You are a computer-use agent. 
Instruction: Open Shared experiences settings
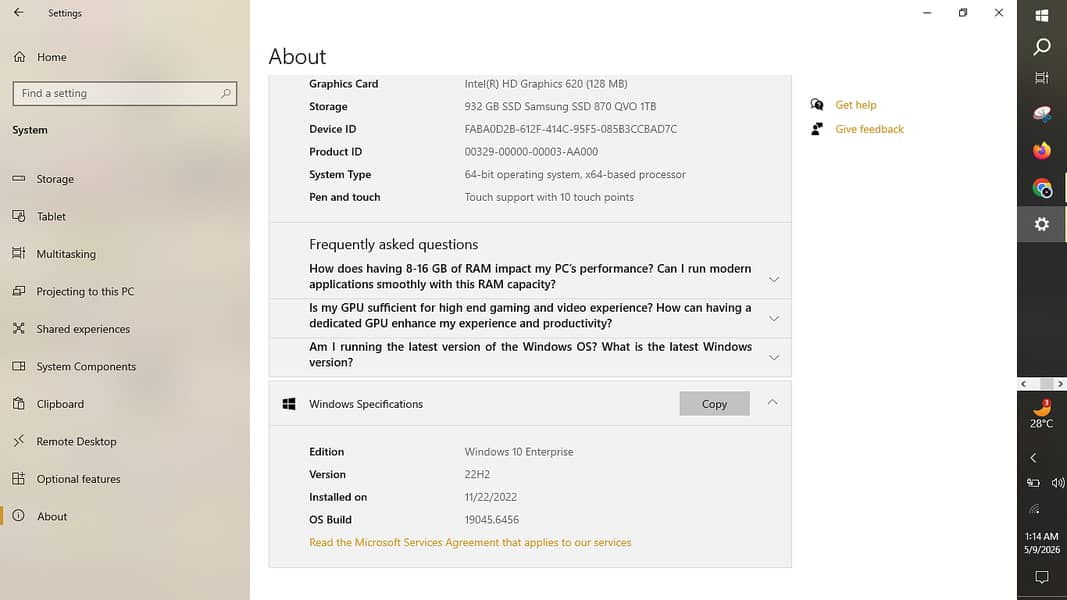82,329
